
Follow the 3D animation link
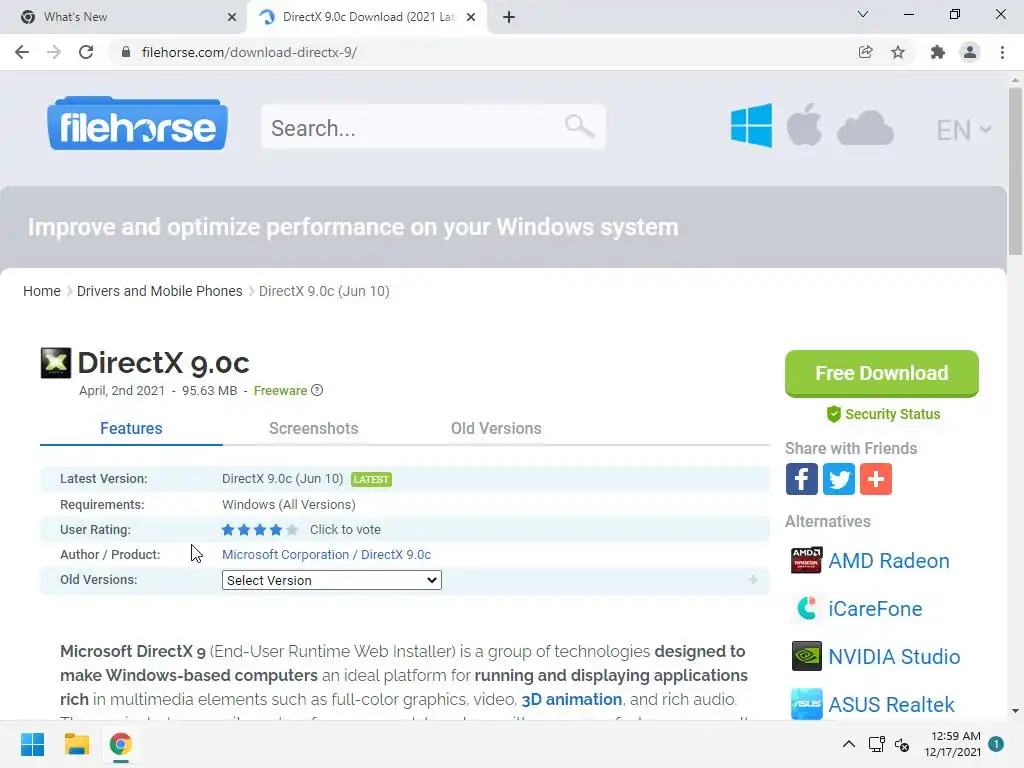click(x=571, y=699)
